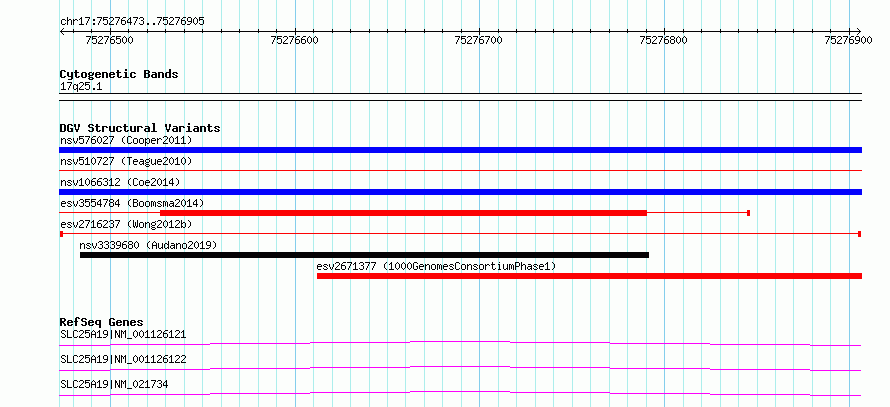Click the Cytogenetic Bands track title
Viewport: 890px width, 407px height.
click(x=119, y=74)
